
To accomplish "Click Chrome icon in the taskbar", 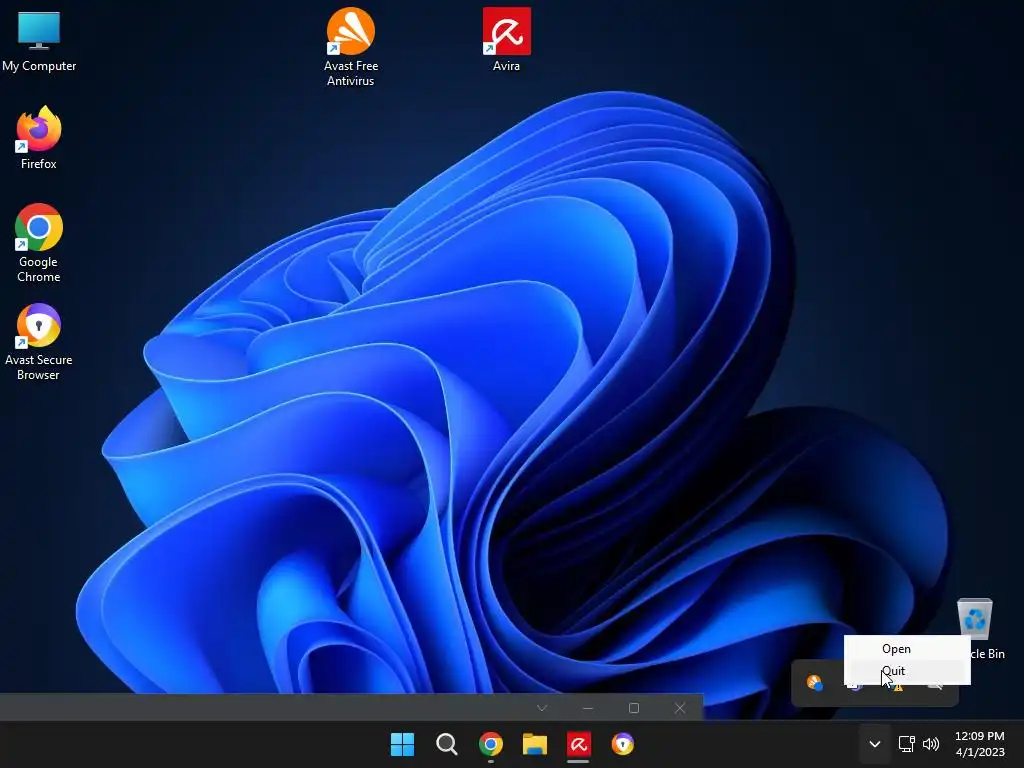I will pyautogui.click(x=490, y=744).
